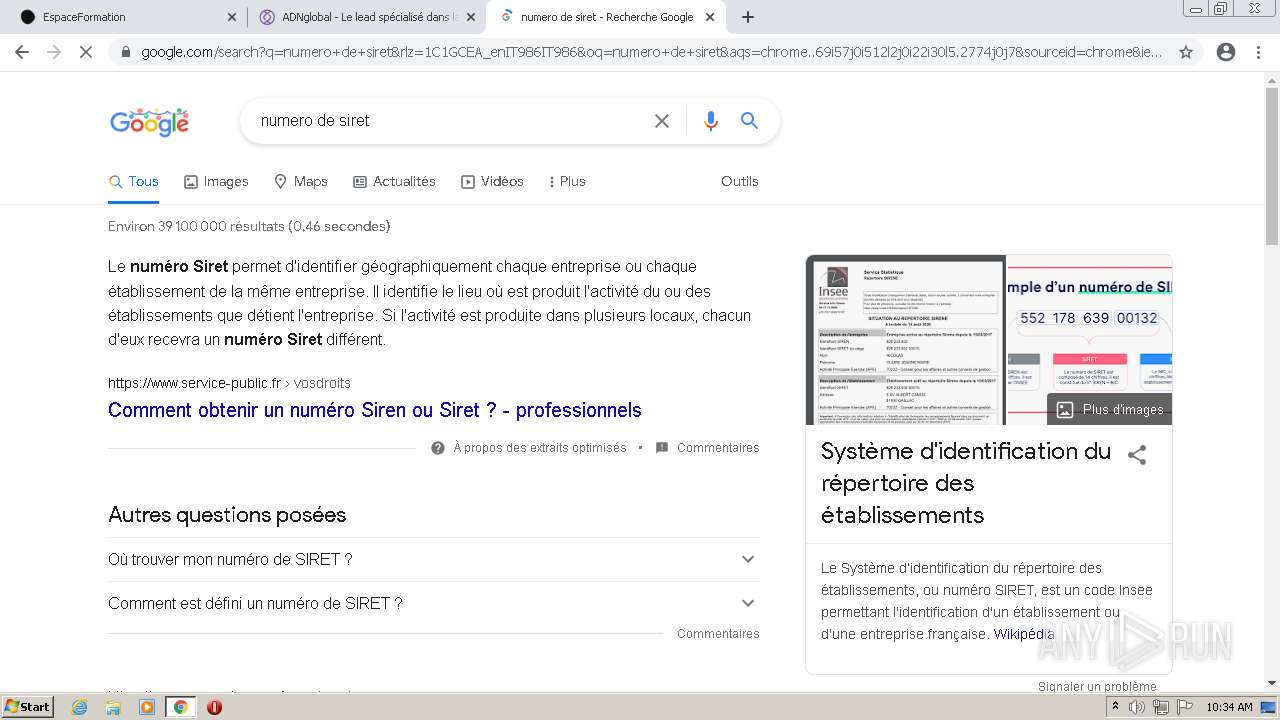Viewport: 1280px width, 720px height.
Task: Show hidden system tray icons
Action: click(1115, 707)
